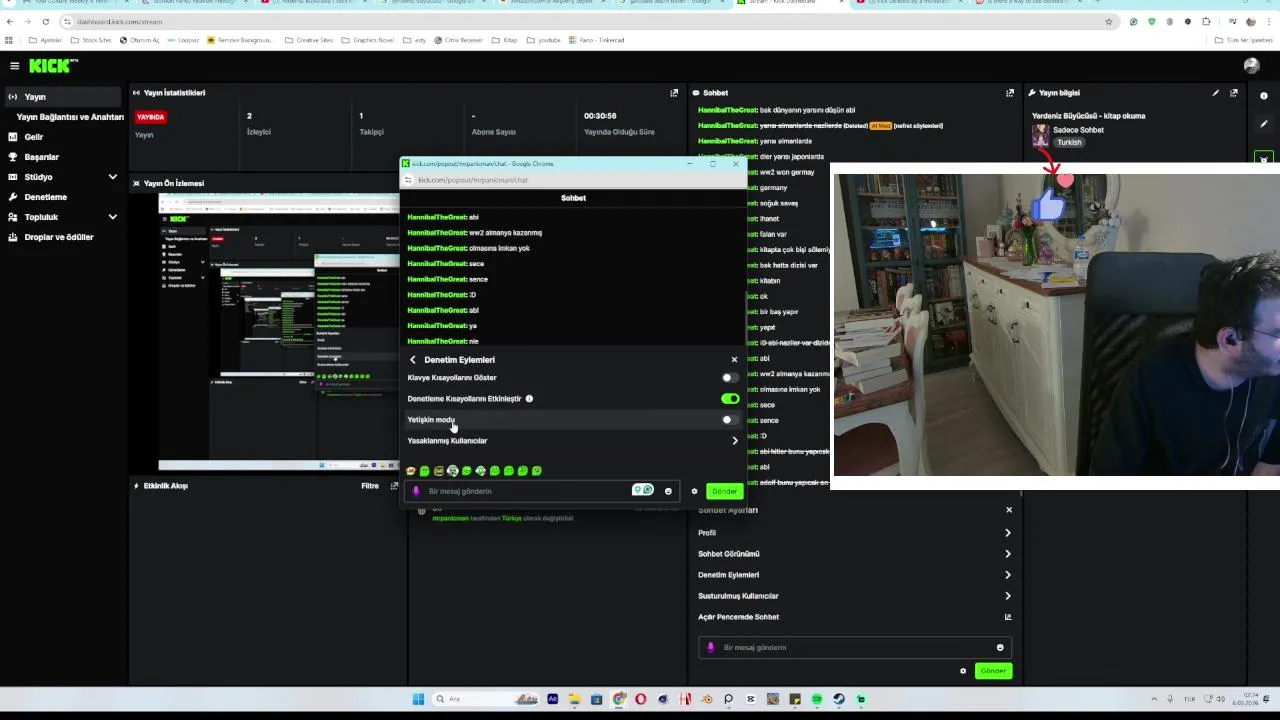Image resolution: width=1280 pixels, height=720 pixels.
Task: Open Profil chat settings chevron
Action: pos(1008,533)
